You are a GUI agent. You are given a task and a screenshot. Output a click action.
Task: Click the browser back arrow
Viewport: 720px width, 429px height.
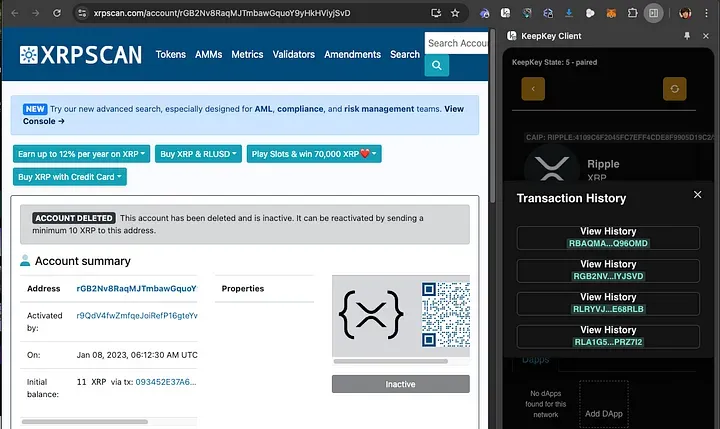click(x=15, y=13)
